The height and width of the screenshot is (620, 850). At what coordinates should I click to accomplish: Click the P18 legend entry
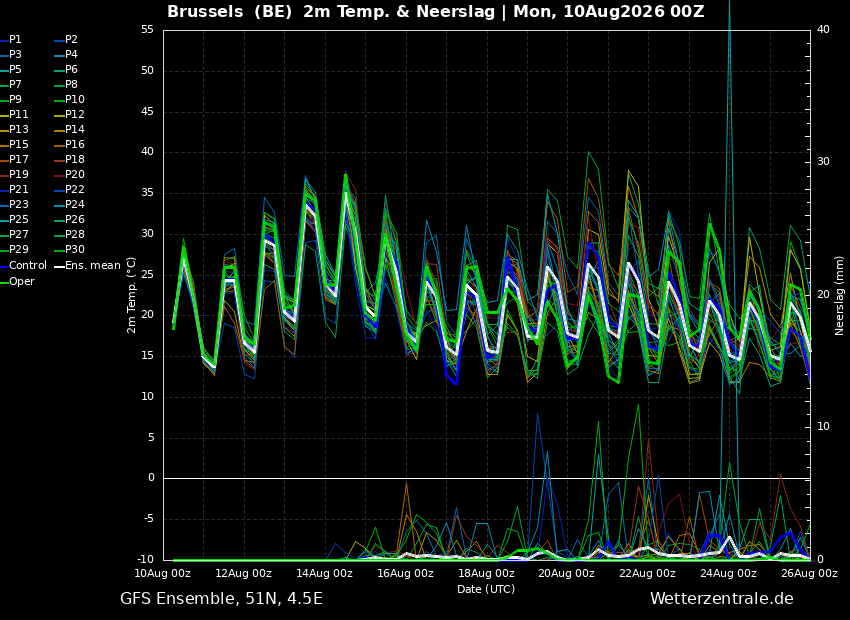click(x=70, y=159)
